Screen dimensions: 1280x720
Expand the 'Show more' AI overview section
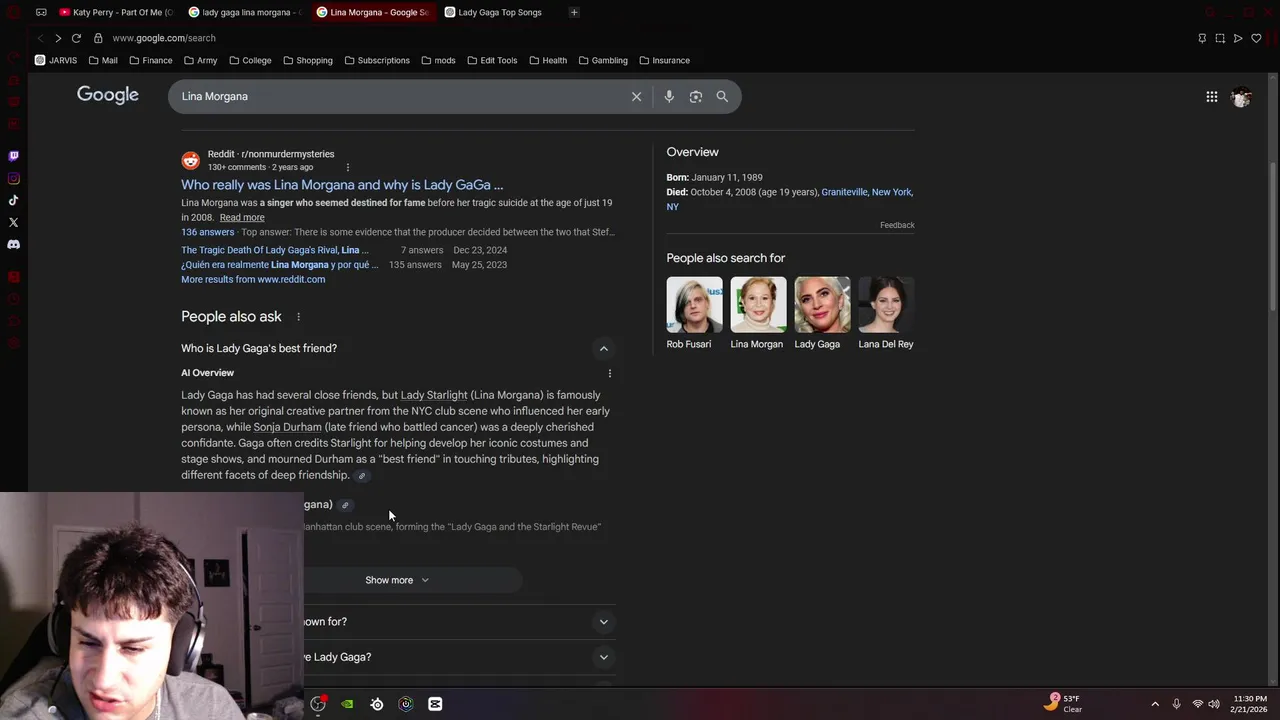point(397,580)
